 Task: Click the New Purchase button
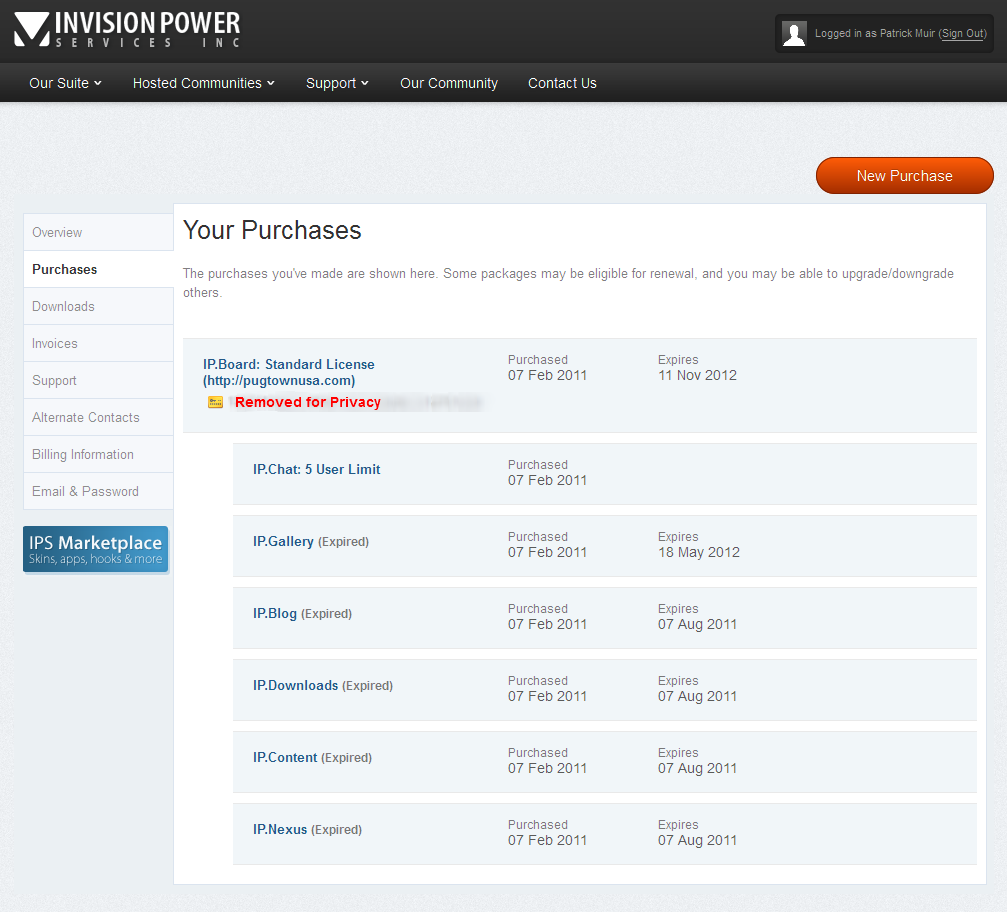tap(904, 176)
